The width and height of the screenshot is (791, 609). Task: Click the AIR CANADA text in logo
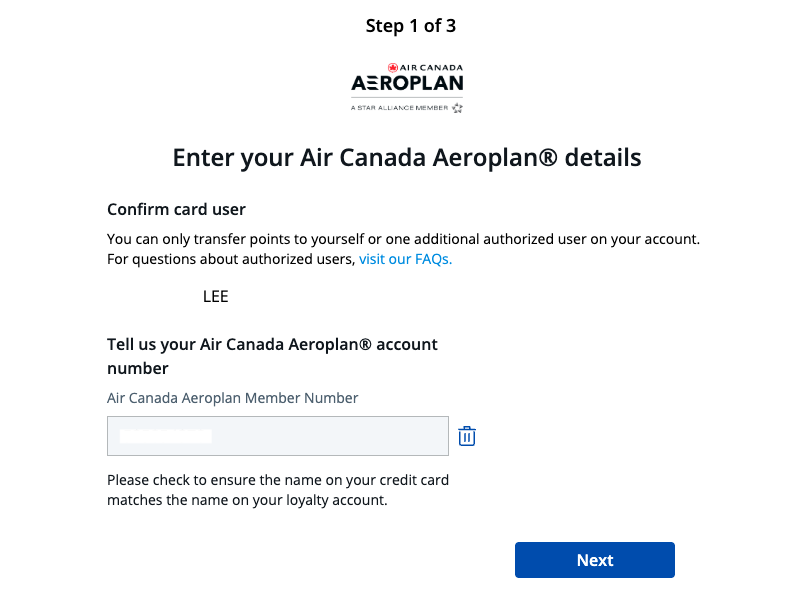(431, 68)
